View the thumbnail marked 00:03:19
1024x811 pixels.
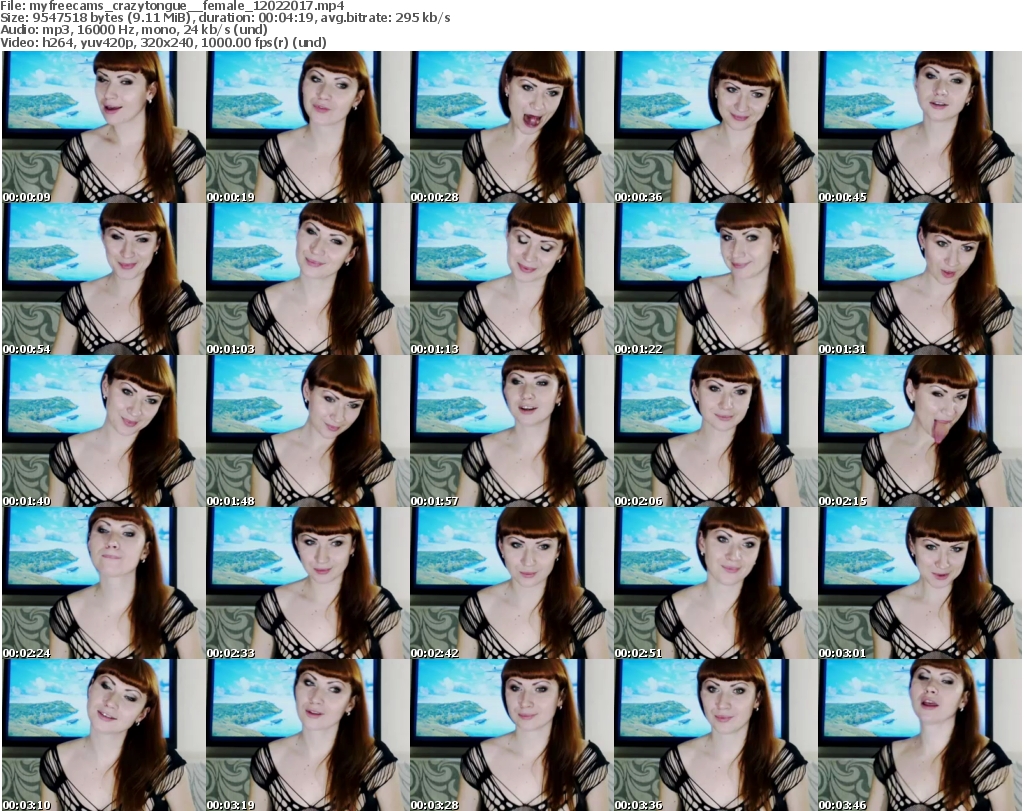click(x=308, y=735)
